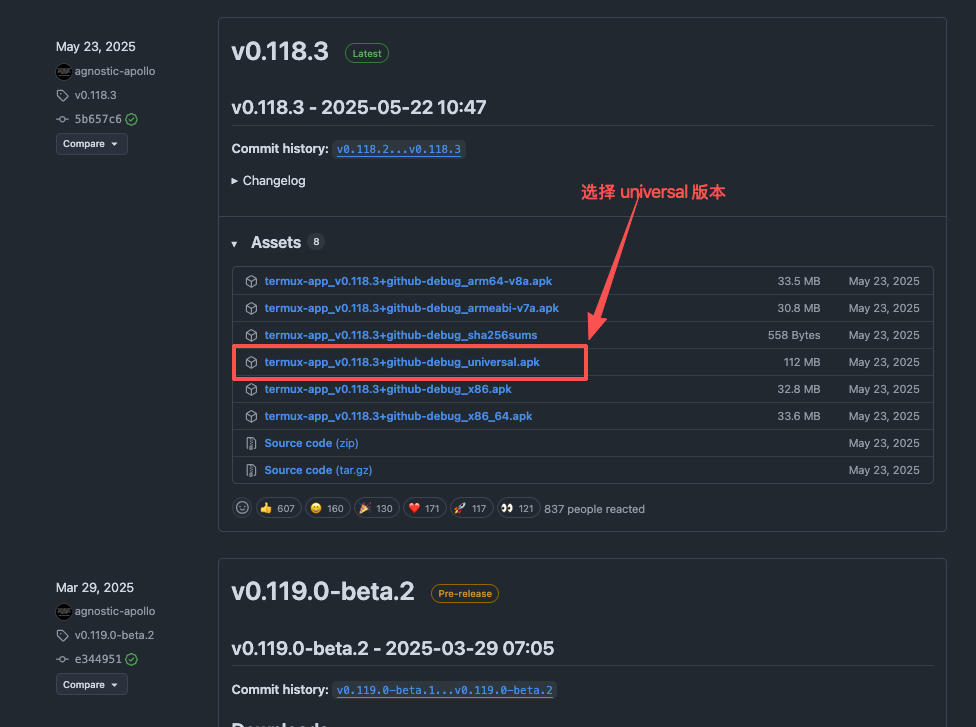Click the tag icon next to v0.119.0-beta.2

coord(62,636)
